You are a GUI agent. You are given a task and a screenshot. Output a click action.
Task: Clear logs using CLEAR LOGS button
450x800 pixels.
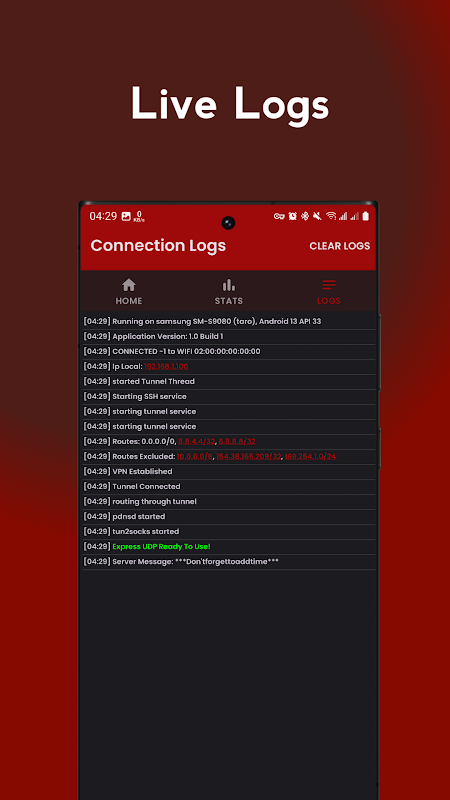pos(340,246)
